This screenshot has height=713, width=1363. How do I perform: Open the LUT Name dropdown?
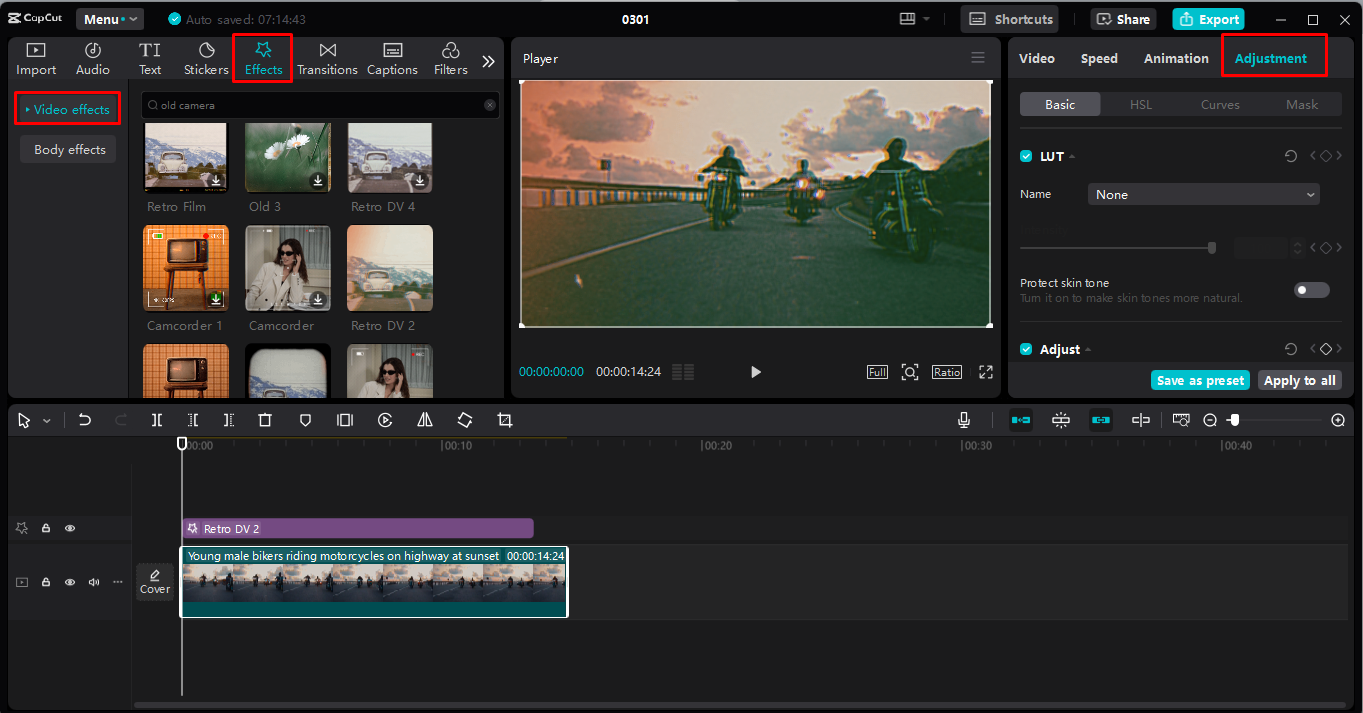tap(1203, 195)
